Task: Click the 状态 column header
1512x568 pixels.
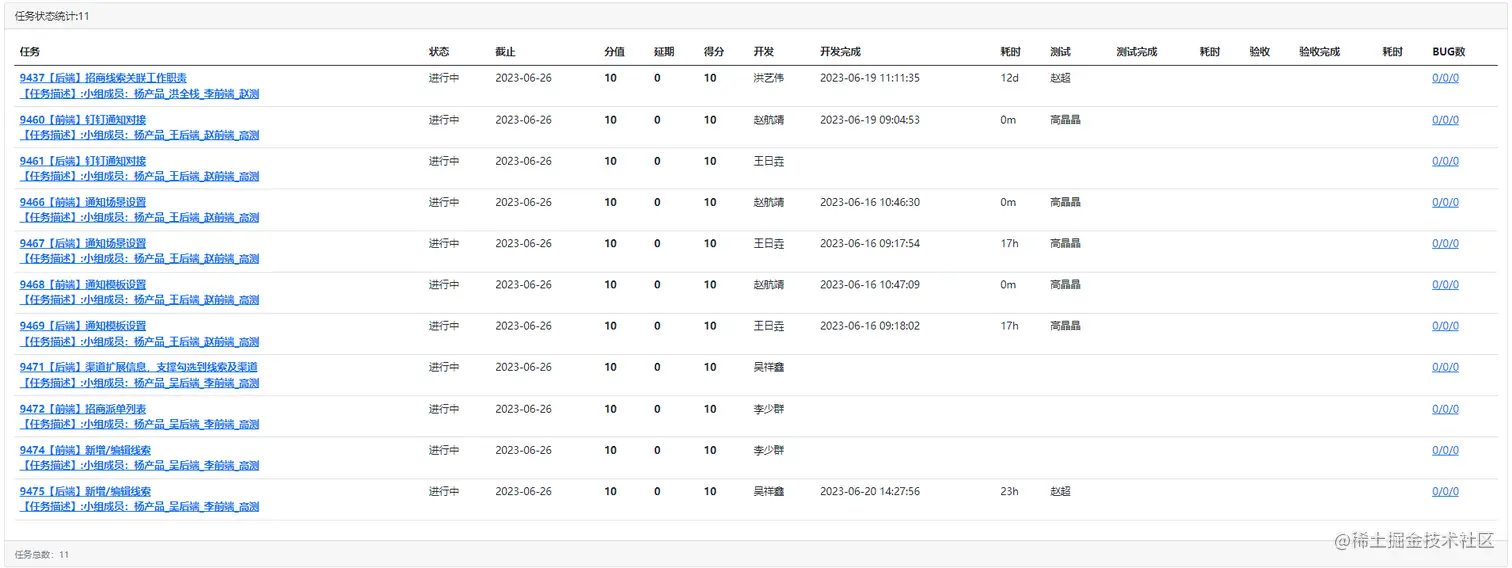Action: 439,52
